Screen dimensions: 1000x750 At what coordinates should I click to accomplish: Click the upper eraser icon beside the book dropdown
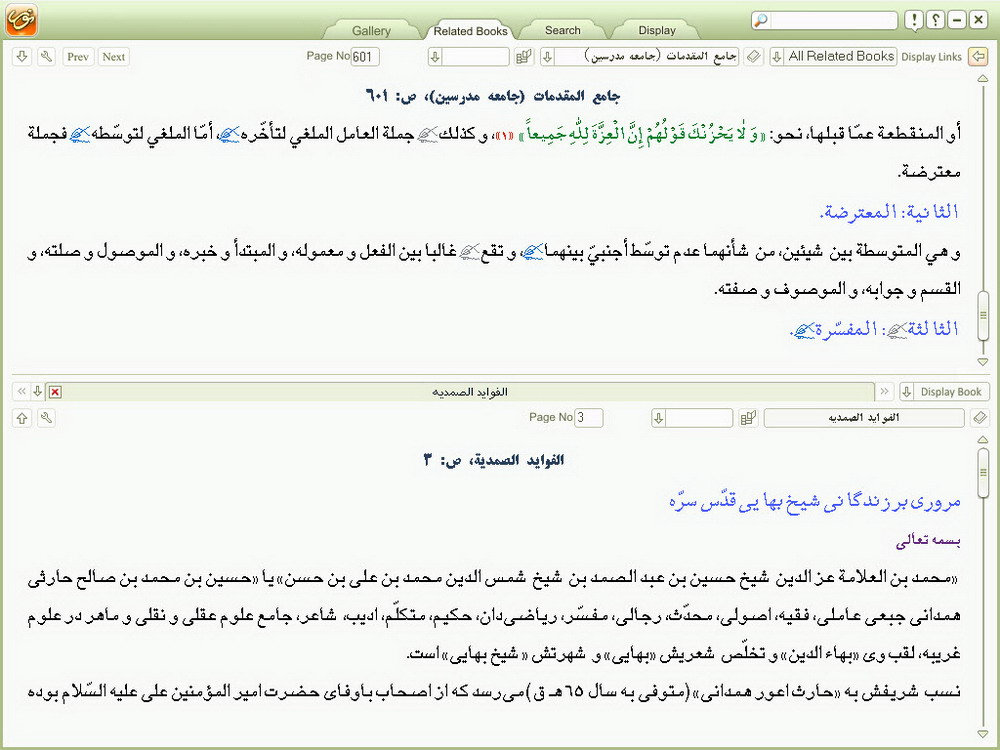coord(753,57)
